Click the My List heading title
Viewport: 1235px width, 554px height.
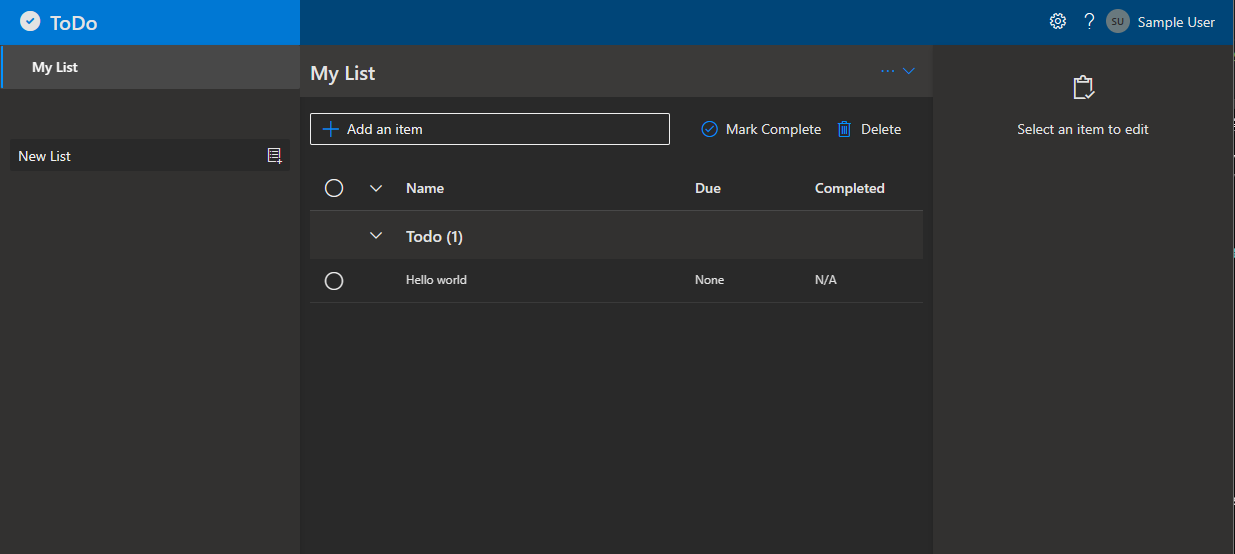tap(343, 73)
